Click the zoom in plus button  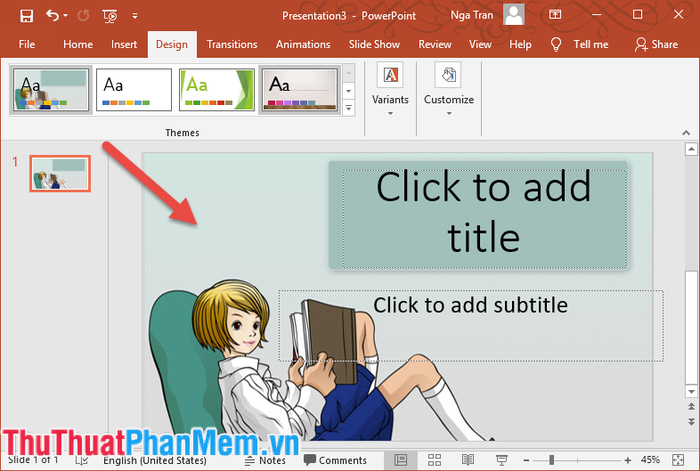tap(628, 460)
